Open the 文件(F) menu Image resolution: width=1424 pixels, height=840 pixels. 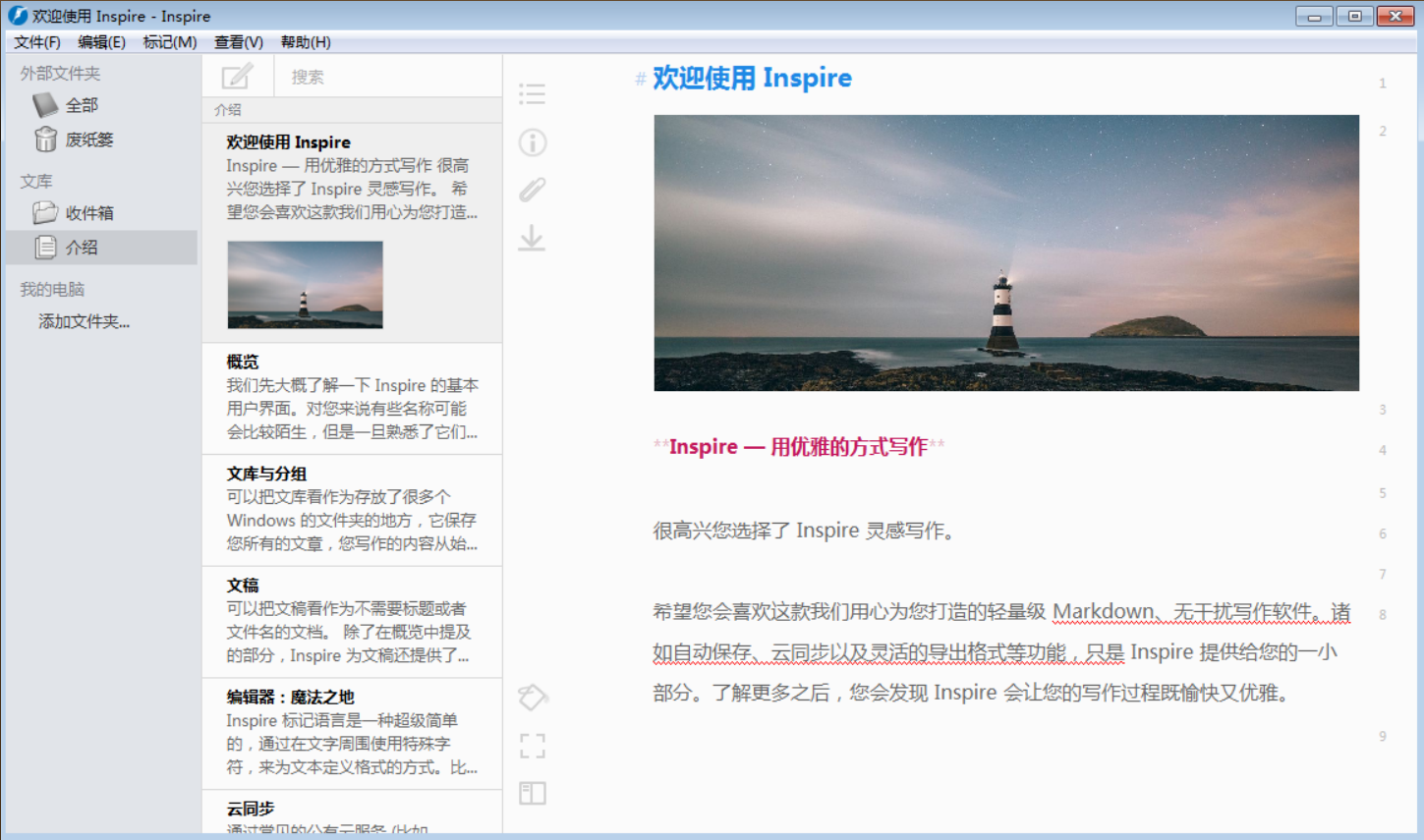pyautogui.click(x=37, y=42)
